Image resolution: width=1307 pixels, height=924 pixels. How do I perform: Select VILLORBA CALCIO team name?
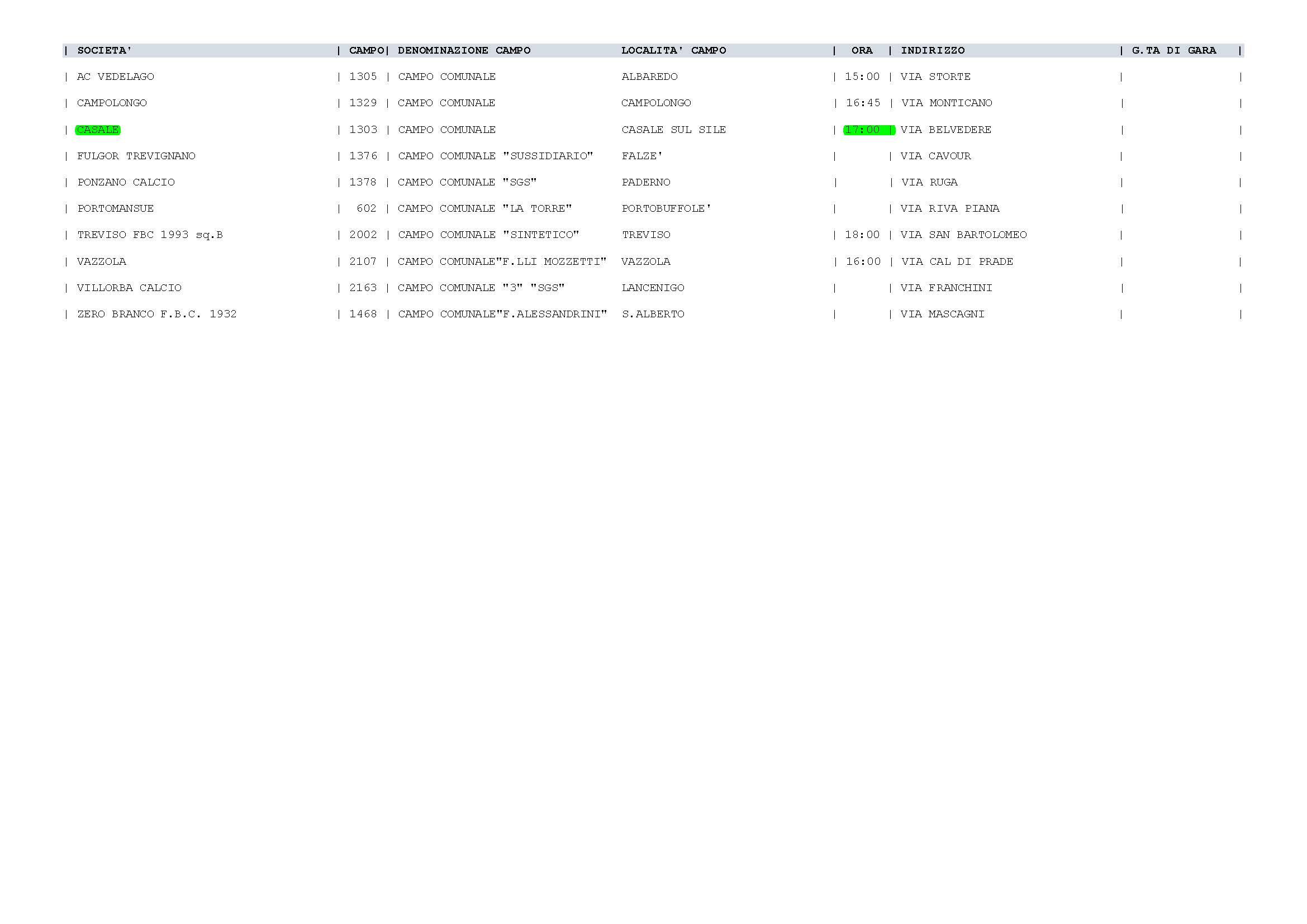(129, 288)
